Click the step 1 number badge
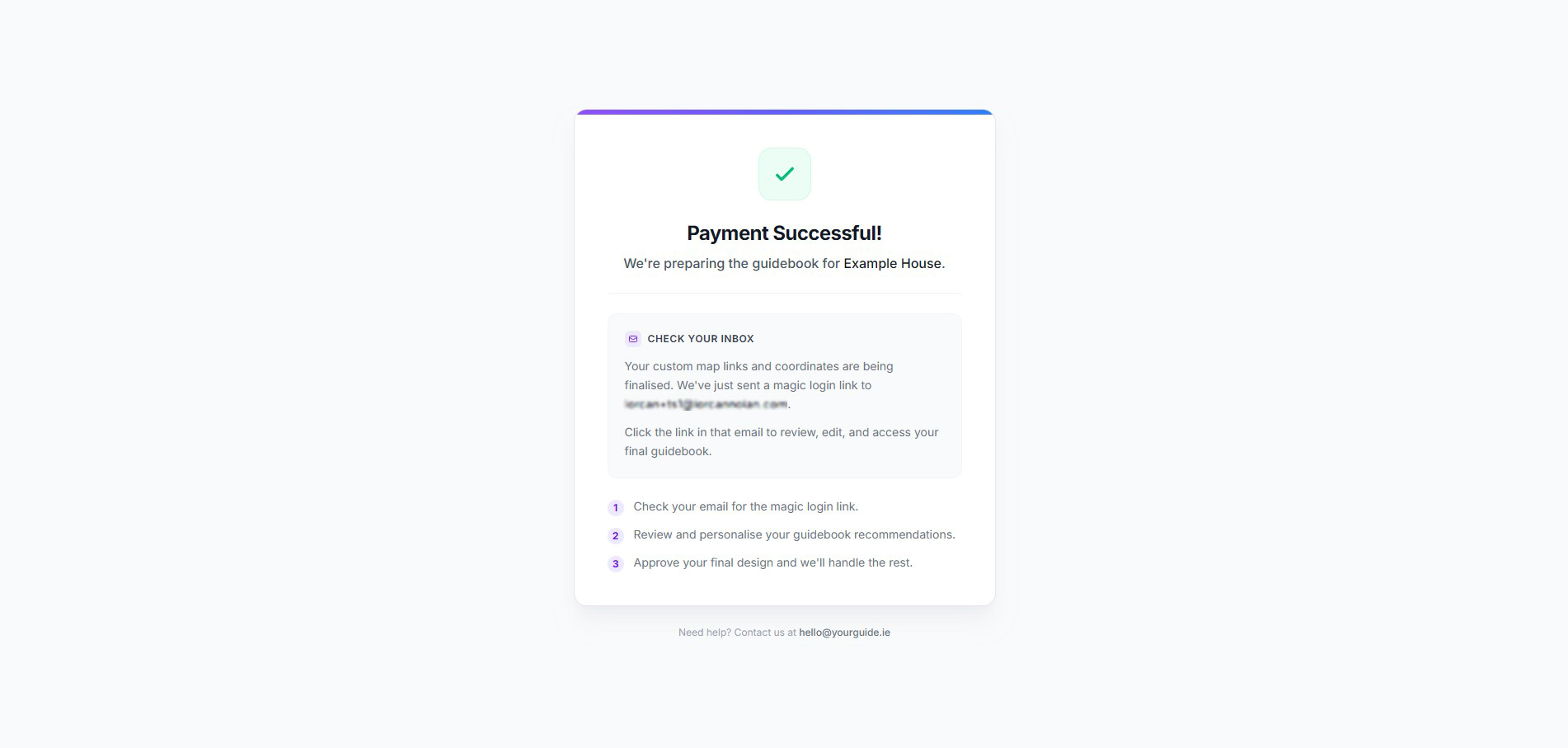 [x=615, y=508]
